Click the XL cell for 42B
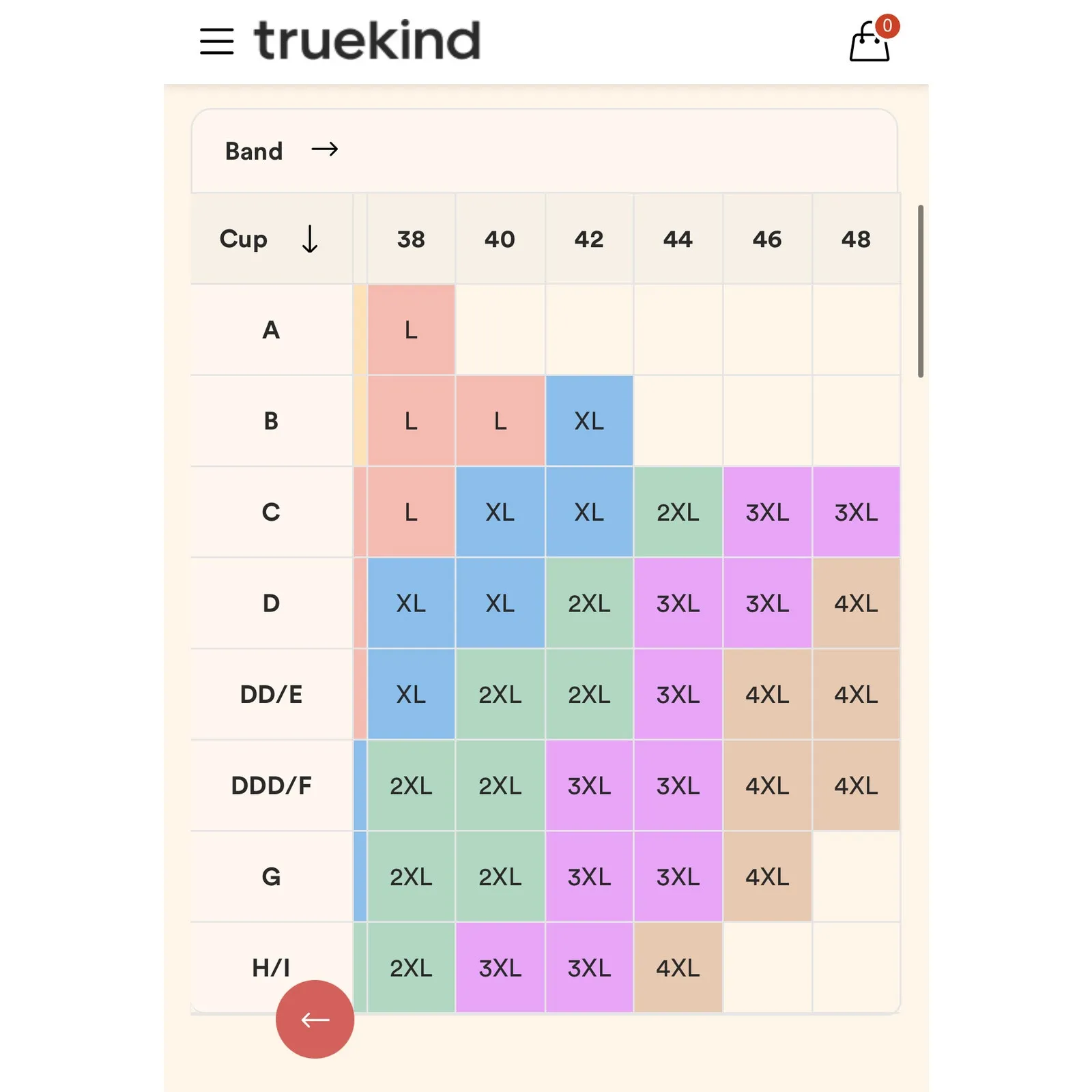 coord(589,421)
